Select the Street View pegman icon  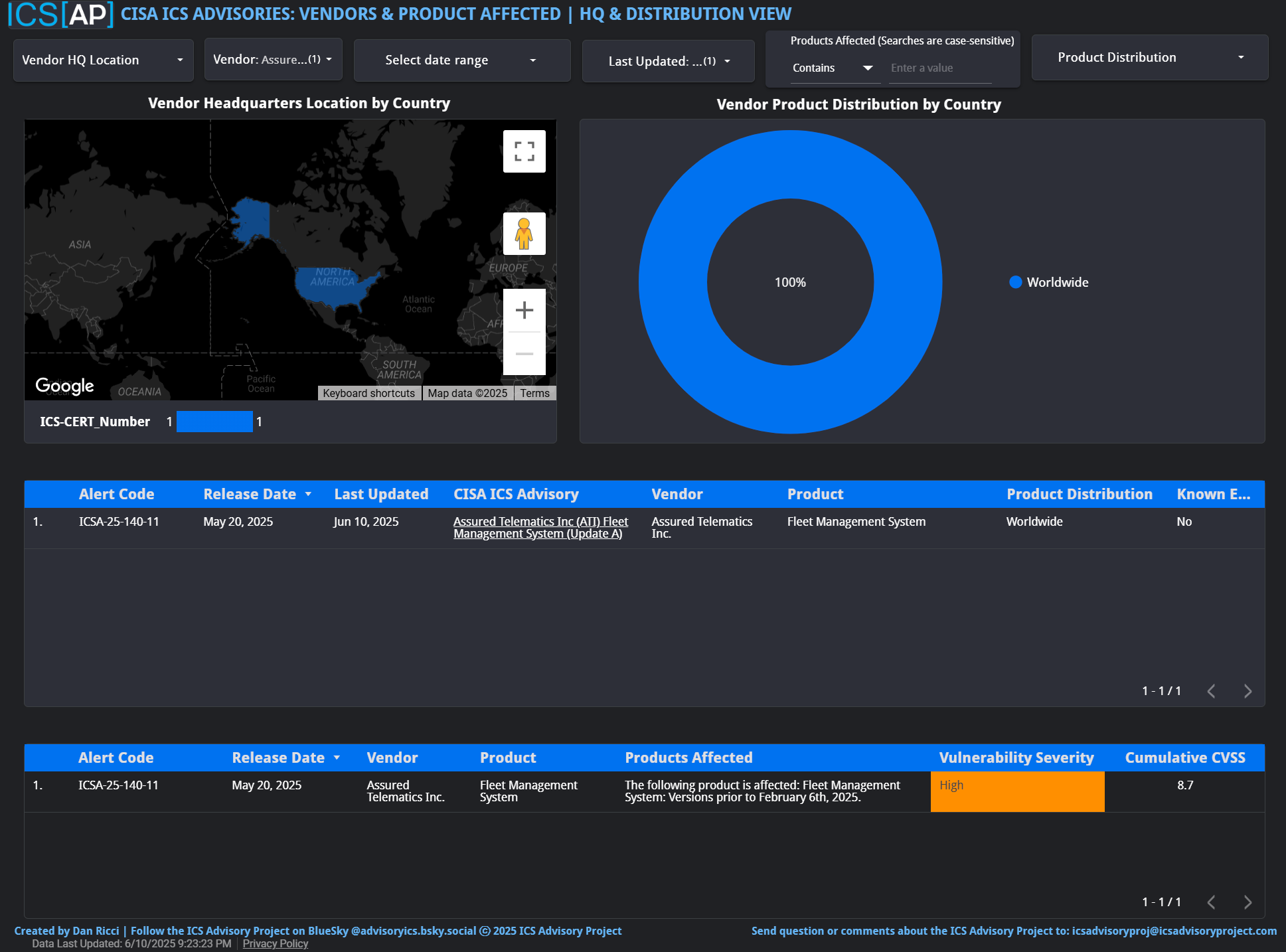524,234
